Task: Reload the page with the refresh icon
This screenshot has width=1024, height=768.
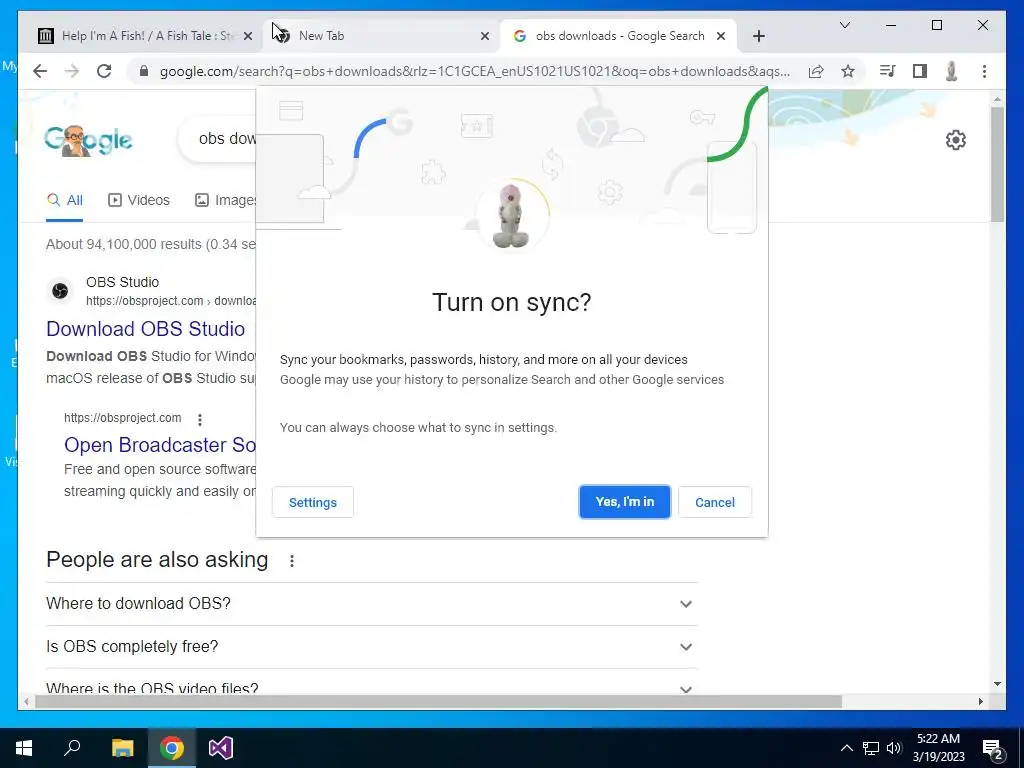Action: click(x=104, y=71)
